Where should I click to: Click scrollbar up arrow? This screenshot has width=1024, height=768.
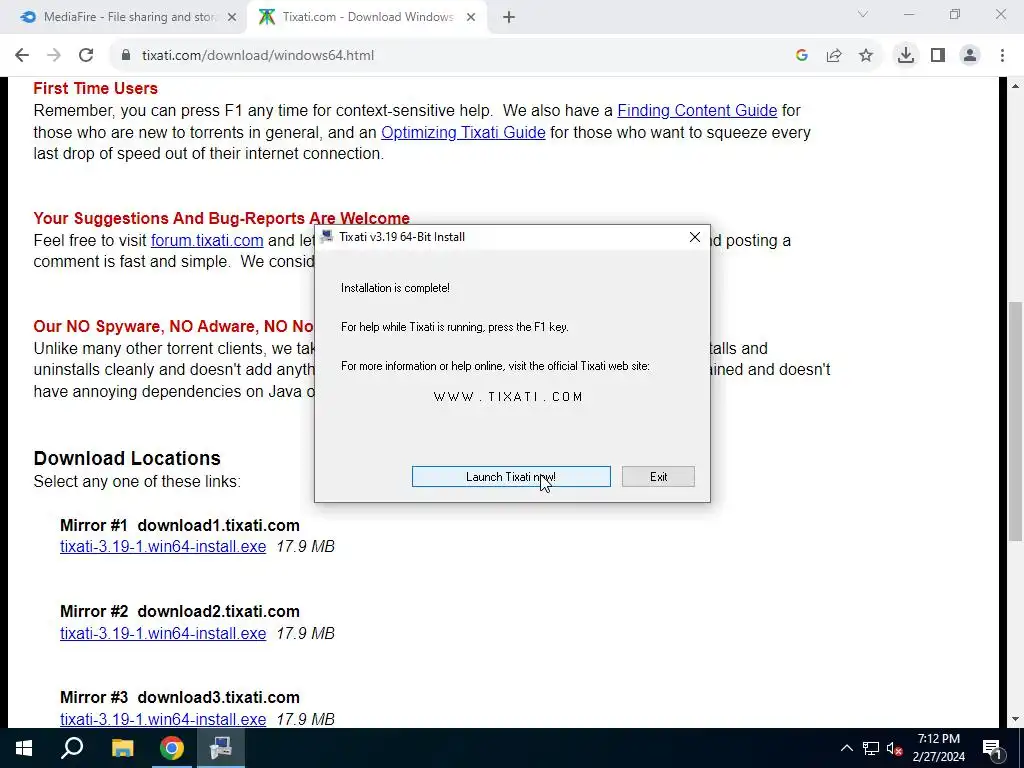click(x=1015, y=86)
